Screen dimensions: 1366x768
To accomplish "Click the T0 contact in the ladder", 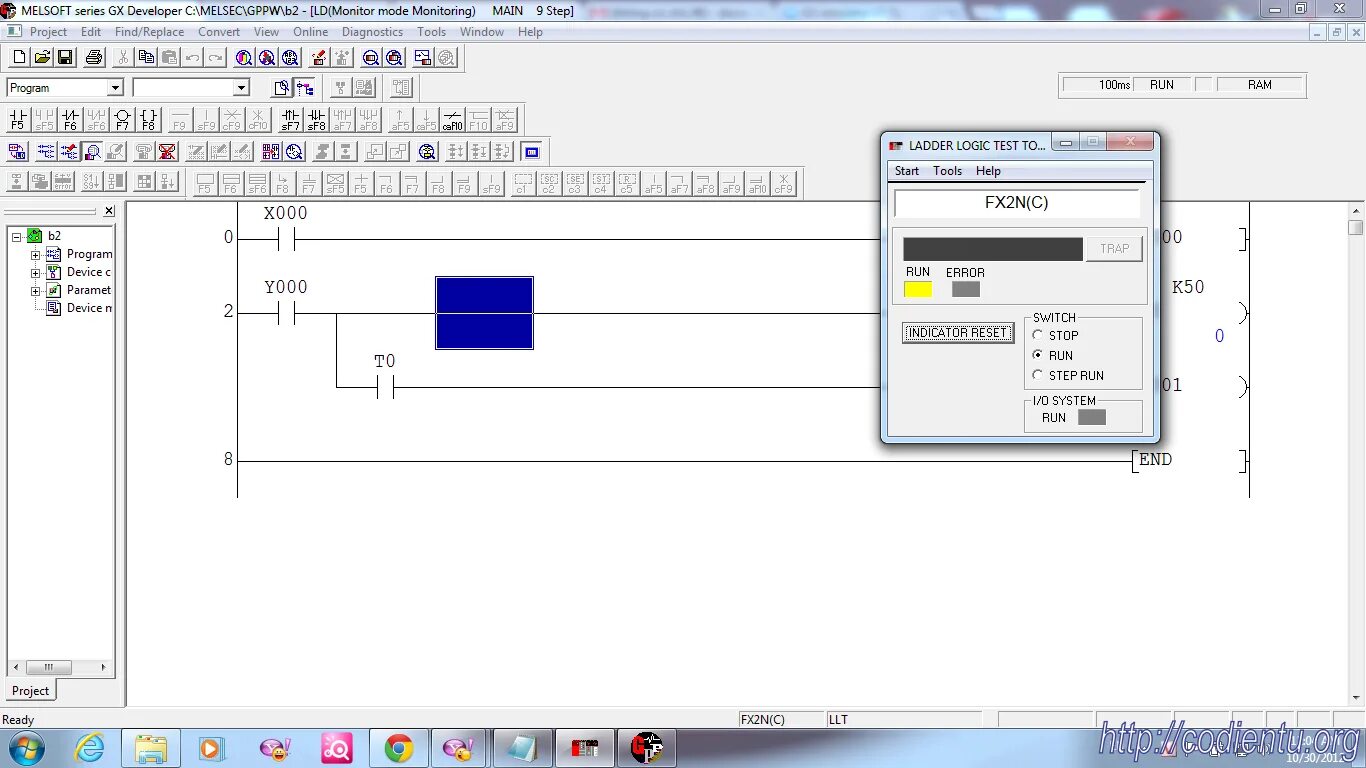I will [385, 387].
